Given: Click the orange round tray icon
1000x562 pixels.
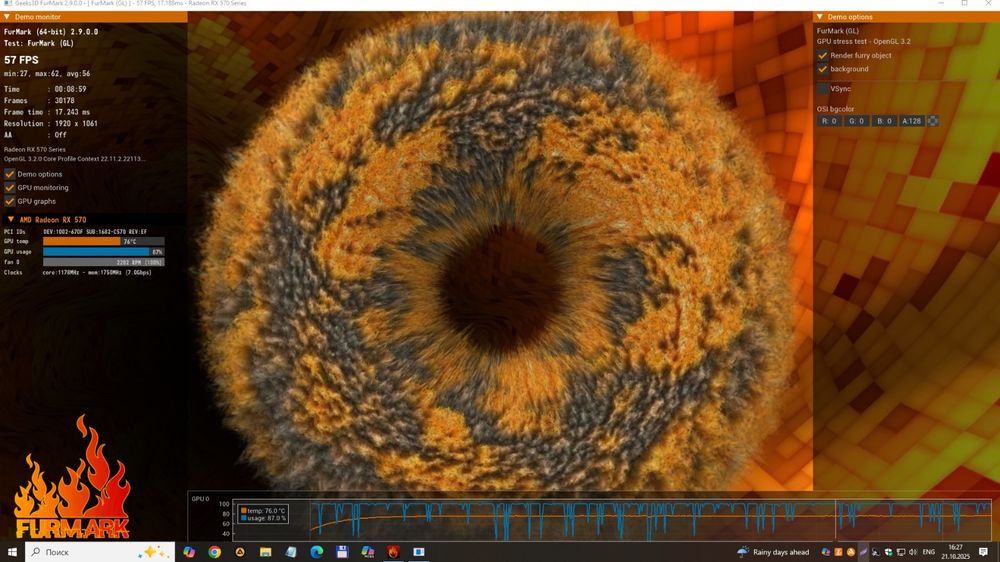Looking at the screenshot, I should tap(851, 552).
